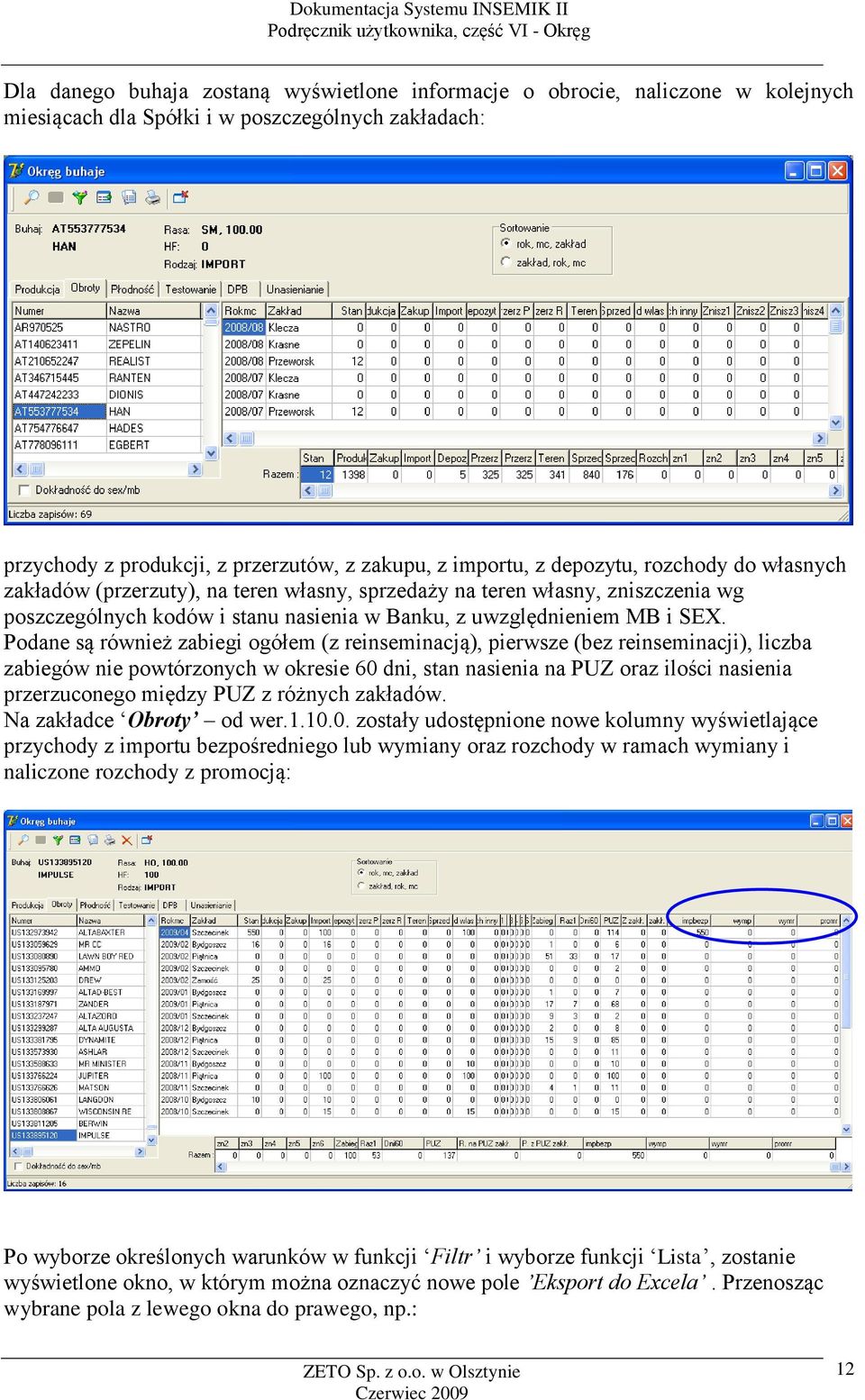This screenshot has height=1400, width=865.
Task: Click the gray stop square icon in HAN window
Action: (x=56, y=197)
